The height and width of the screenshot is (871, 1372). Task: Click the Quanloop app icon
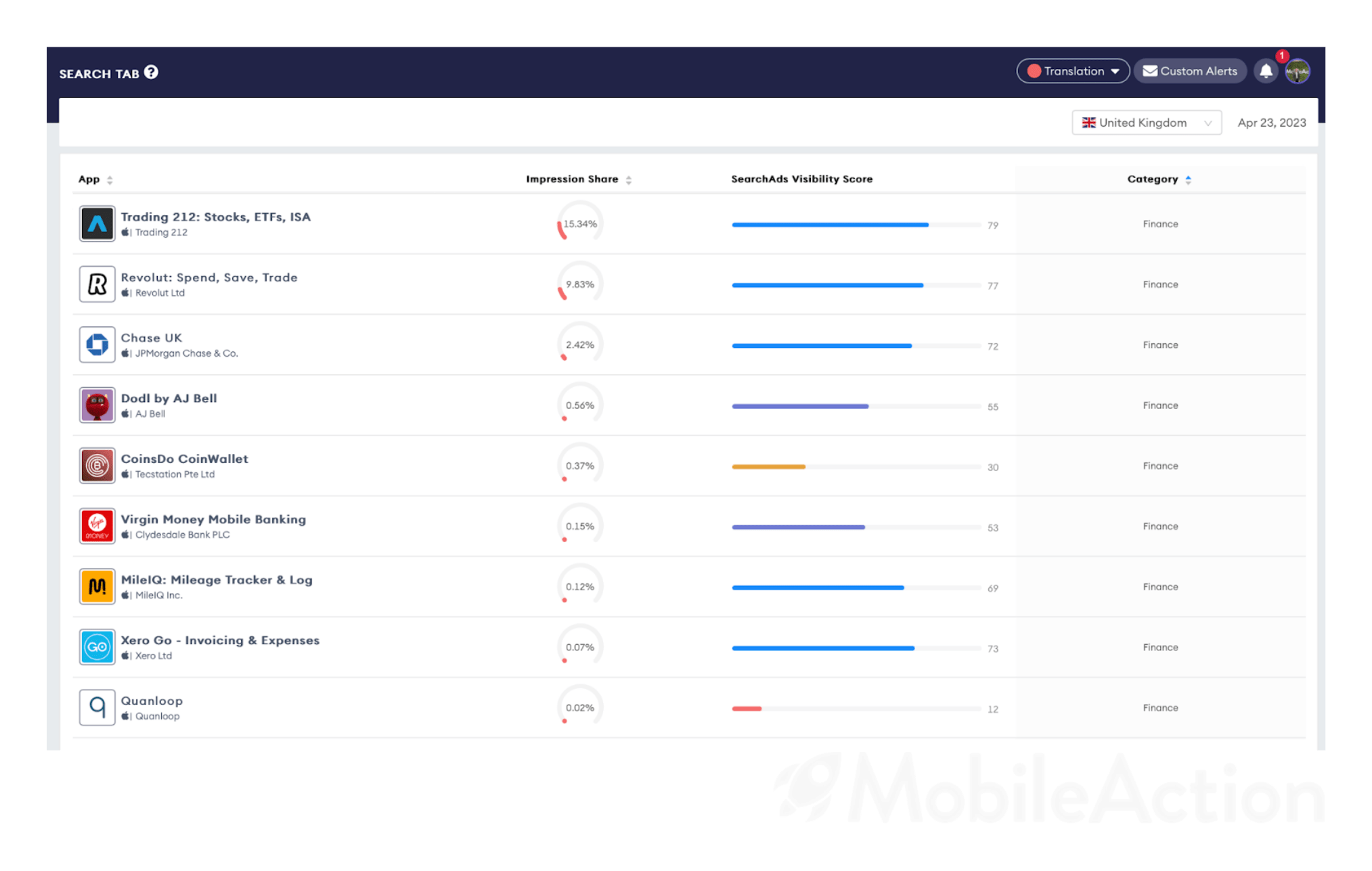click(x=97, y=707)
